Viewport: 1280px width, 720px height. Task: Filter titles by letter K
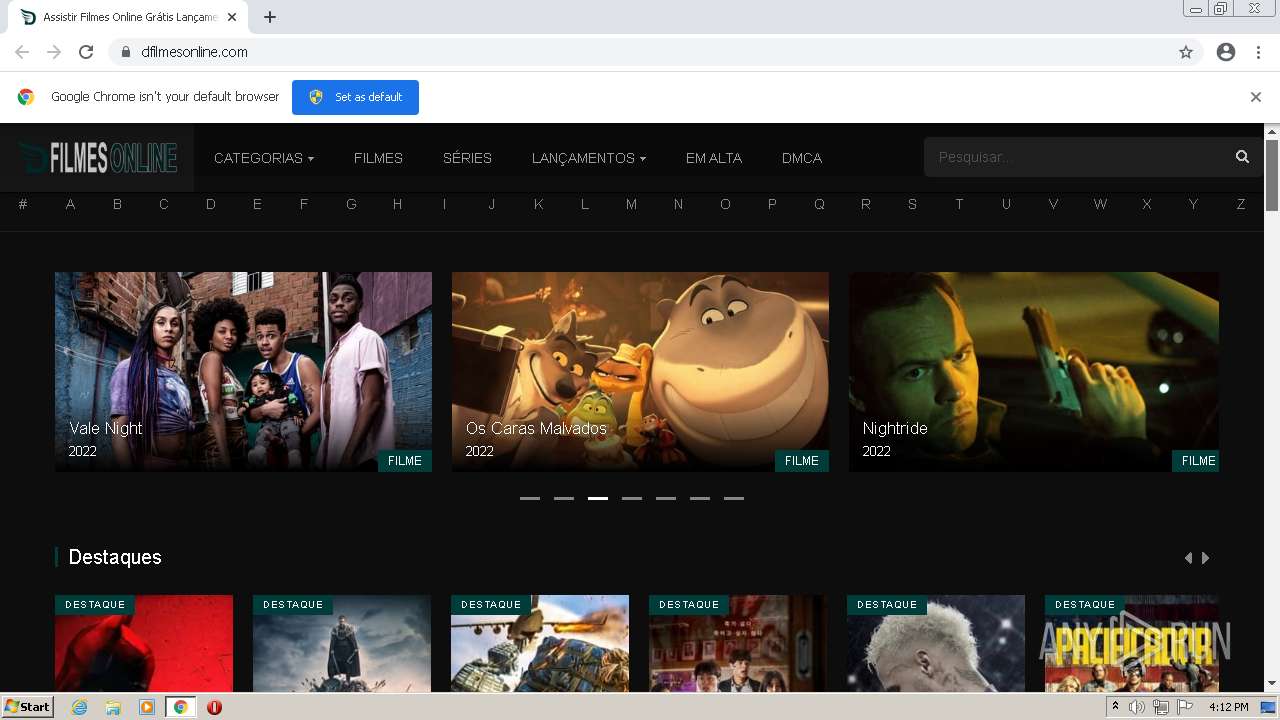coord(538,204)
